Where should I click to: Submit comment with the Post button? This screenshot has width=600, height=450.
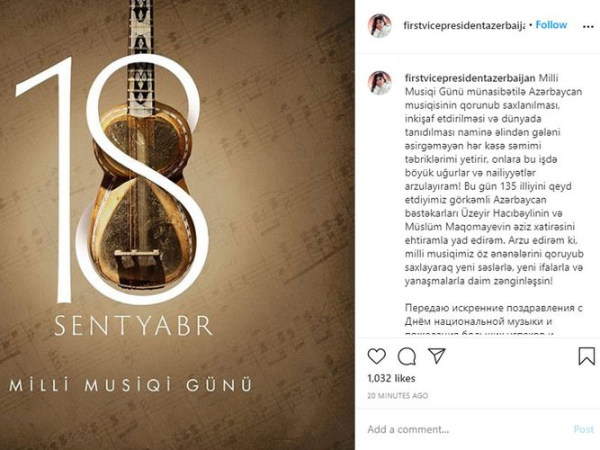(584, 429)
